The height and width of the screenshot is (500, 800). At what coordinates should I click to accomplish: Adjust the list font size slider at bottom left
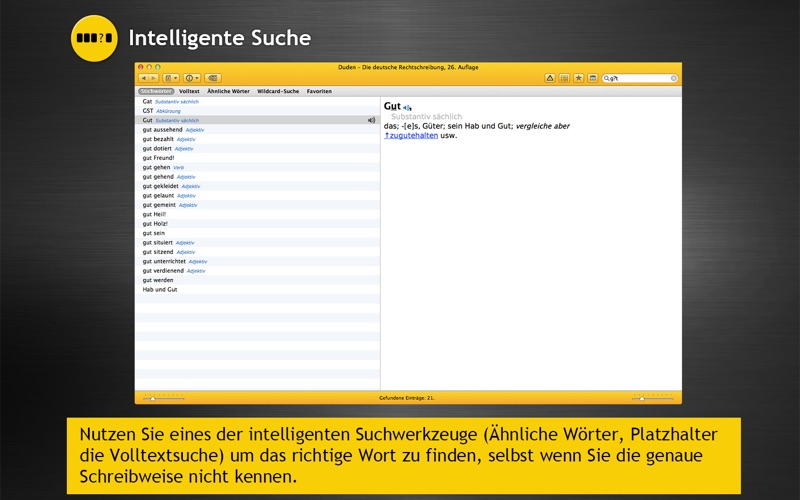pyautogui.click(x=163, y=397)
